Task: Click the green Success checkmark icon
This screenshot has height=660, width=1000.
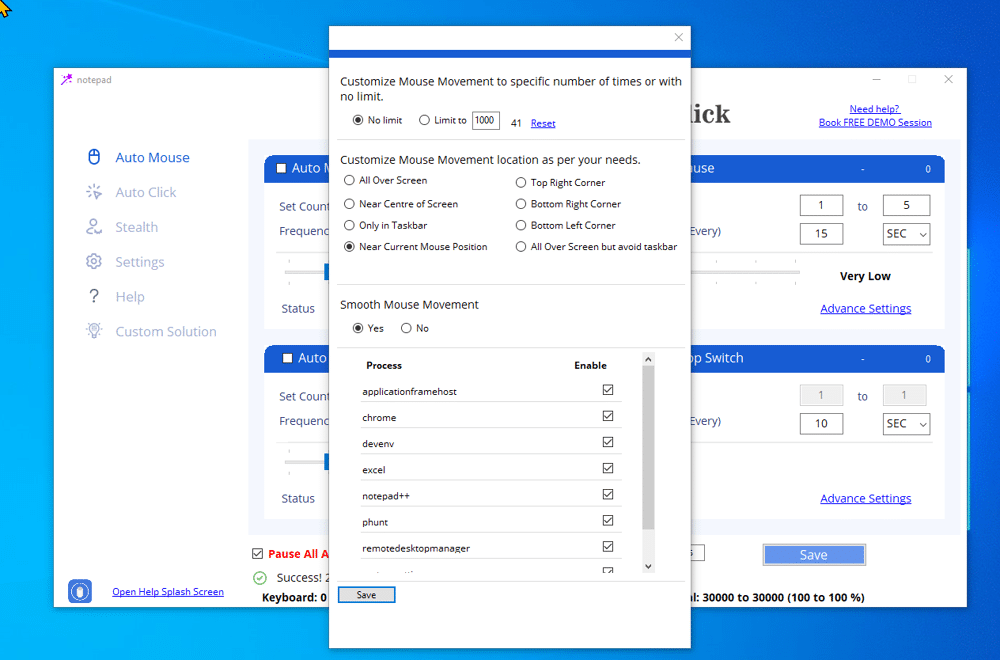Action: pyautogui.click(x=260, y=577)
